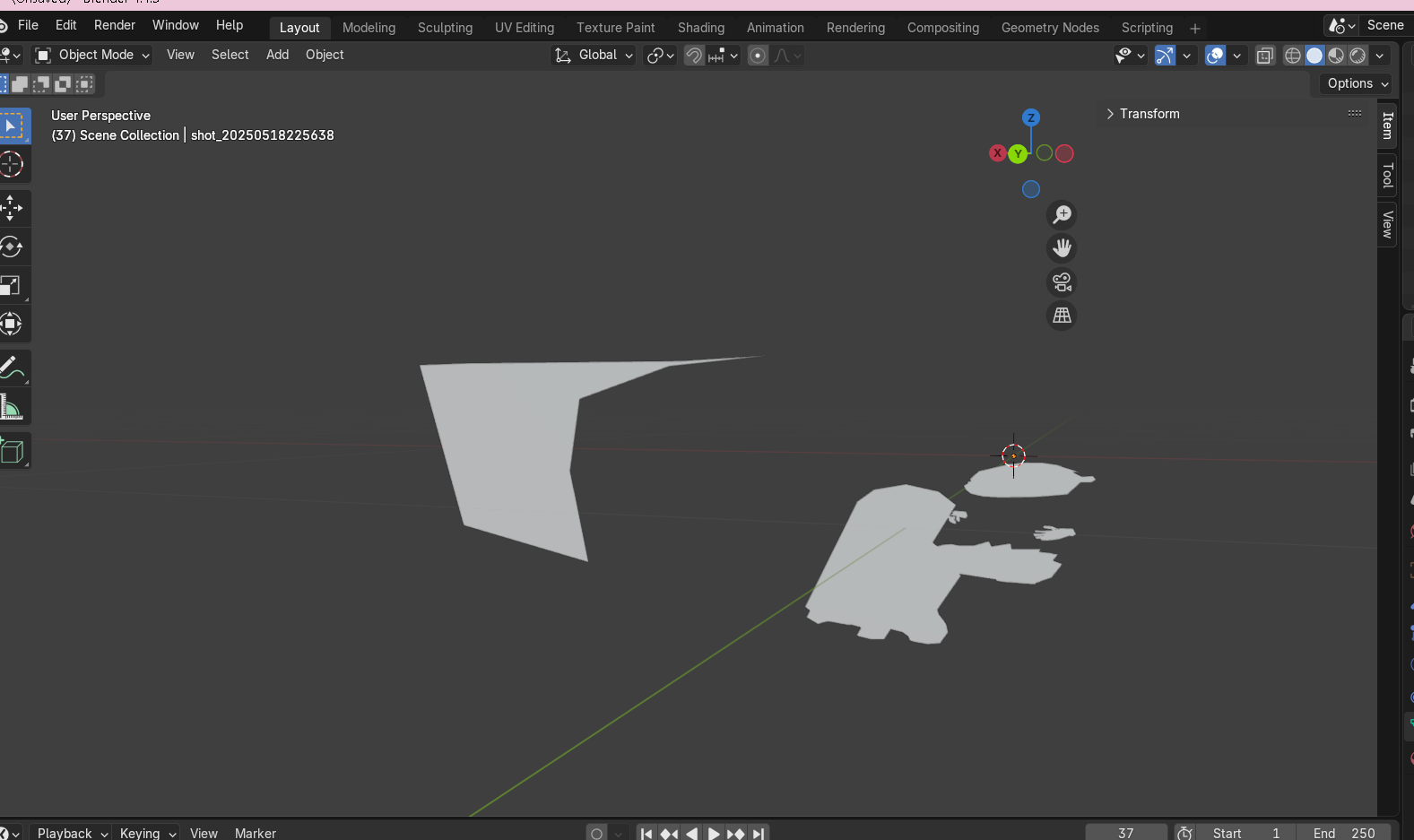Open the Window menu
This screenshot has width=1414, height=840.
pyautogui.click(x=176, y=25)
